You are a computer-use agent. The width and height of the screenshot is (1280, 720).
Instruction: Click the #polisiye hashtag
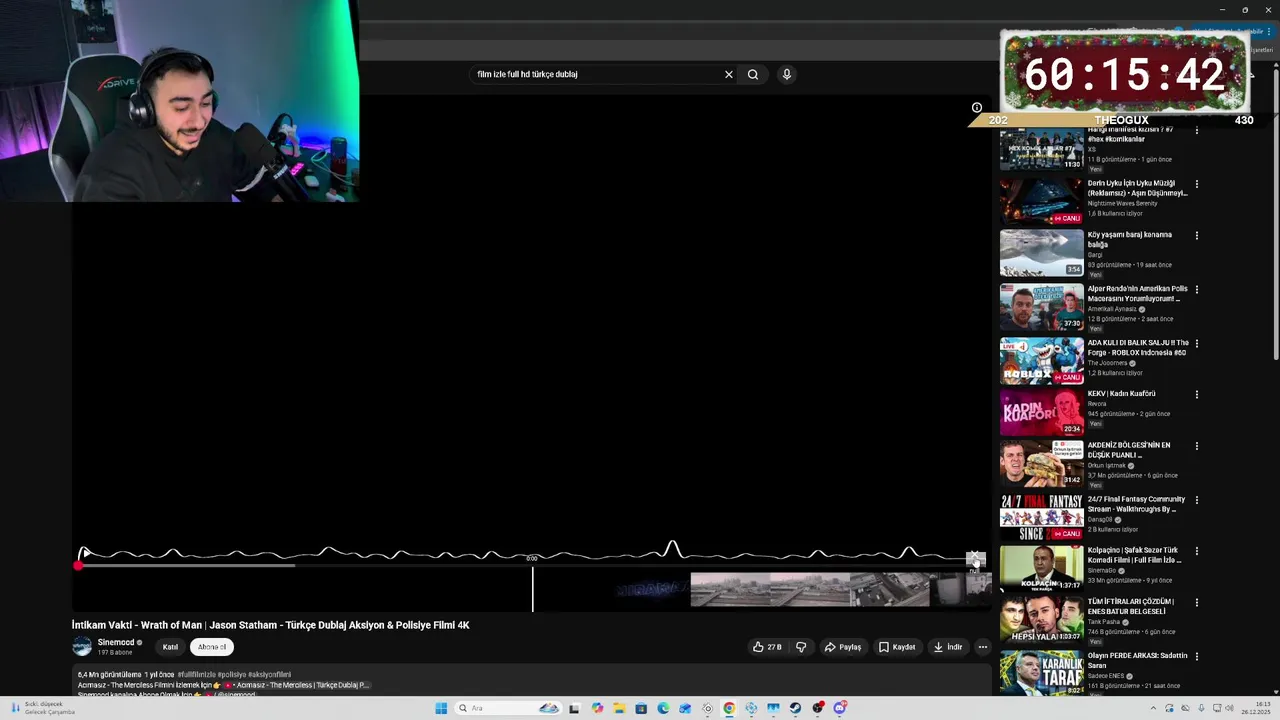pyautogui.click(x=232, y=675)
